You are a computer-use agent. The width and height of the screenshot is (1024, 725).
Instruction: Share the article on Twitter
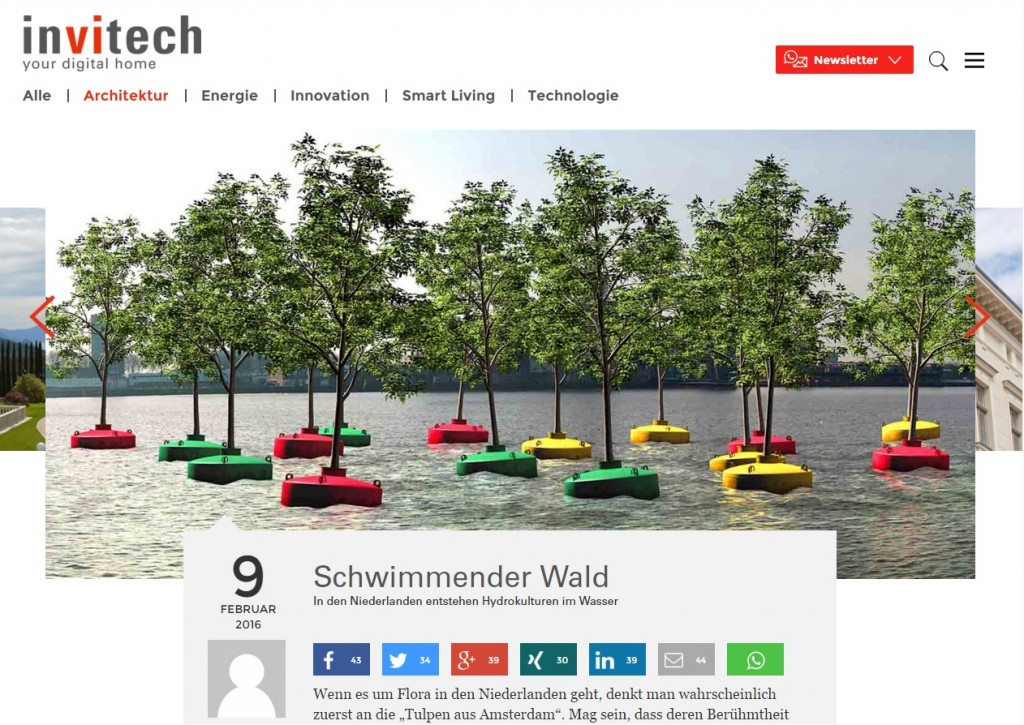410,660
